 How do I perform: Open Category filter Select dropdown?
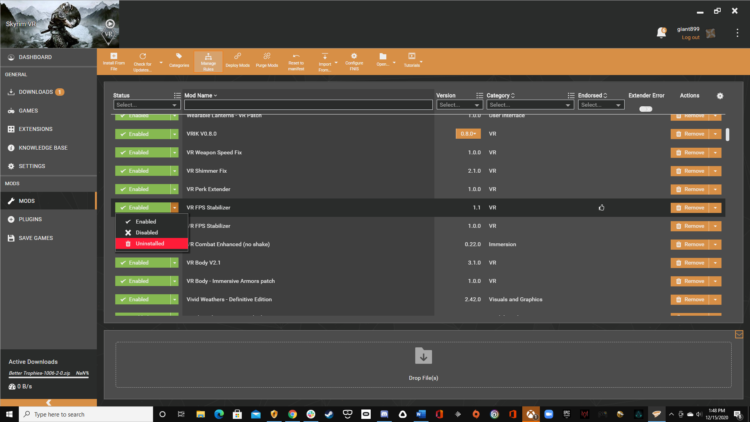tap(529, 105)
